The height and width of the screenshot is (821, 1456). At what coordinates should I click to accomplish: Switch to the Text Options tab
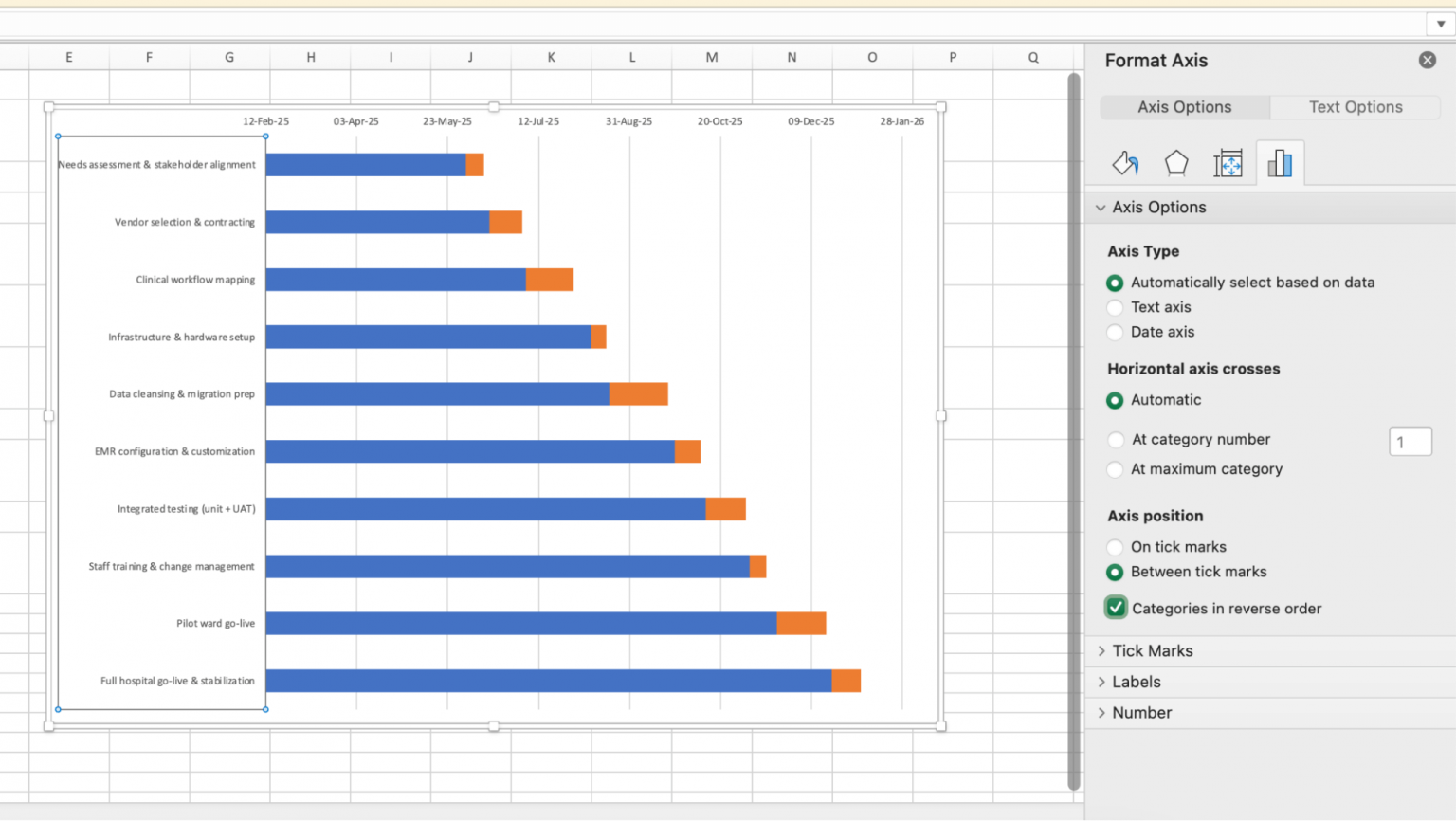[1355, 106]
